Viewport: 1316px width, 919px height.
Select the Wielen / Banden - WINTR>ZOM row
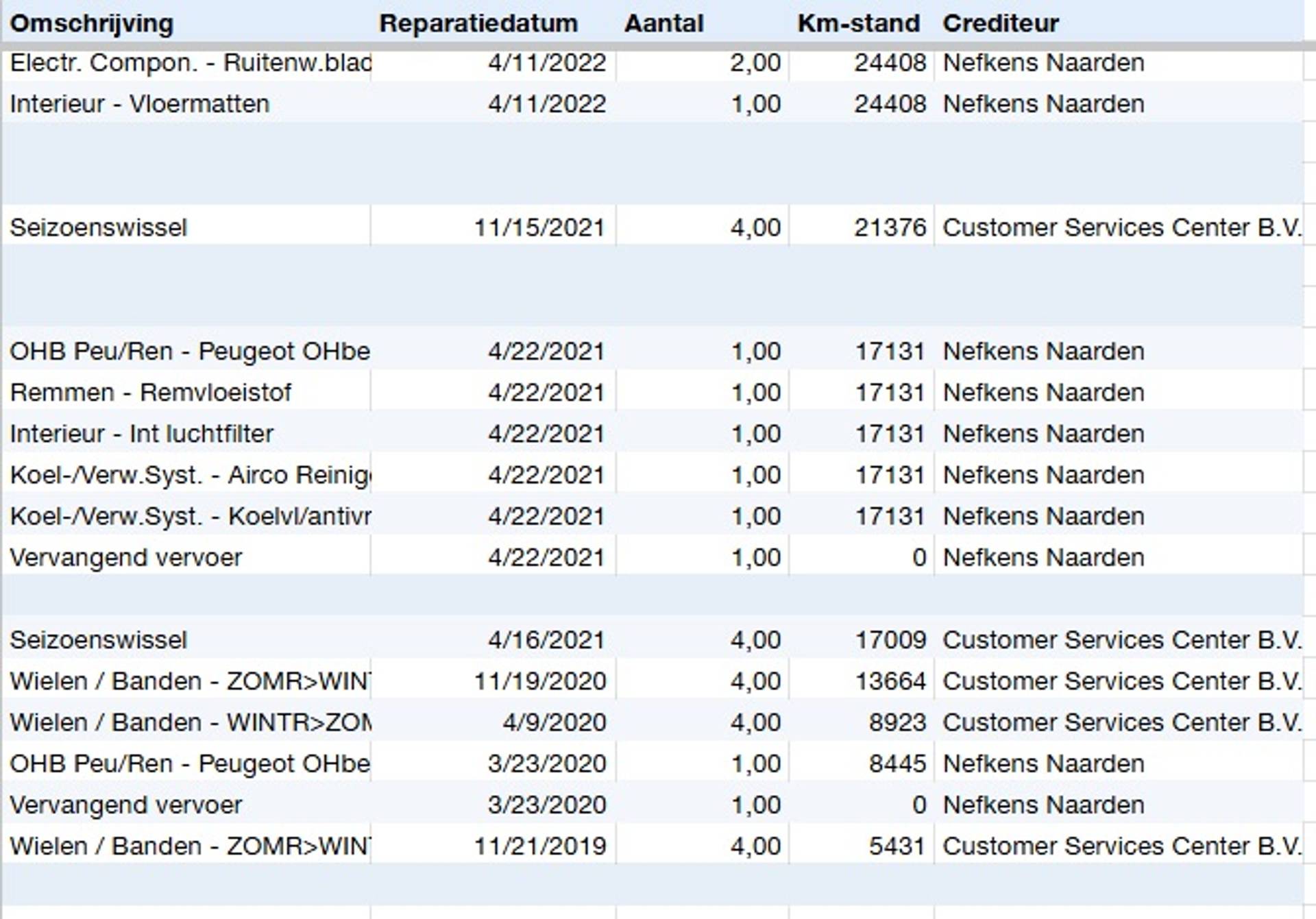(x=191, y=722)
